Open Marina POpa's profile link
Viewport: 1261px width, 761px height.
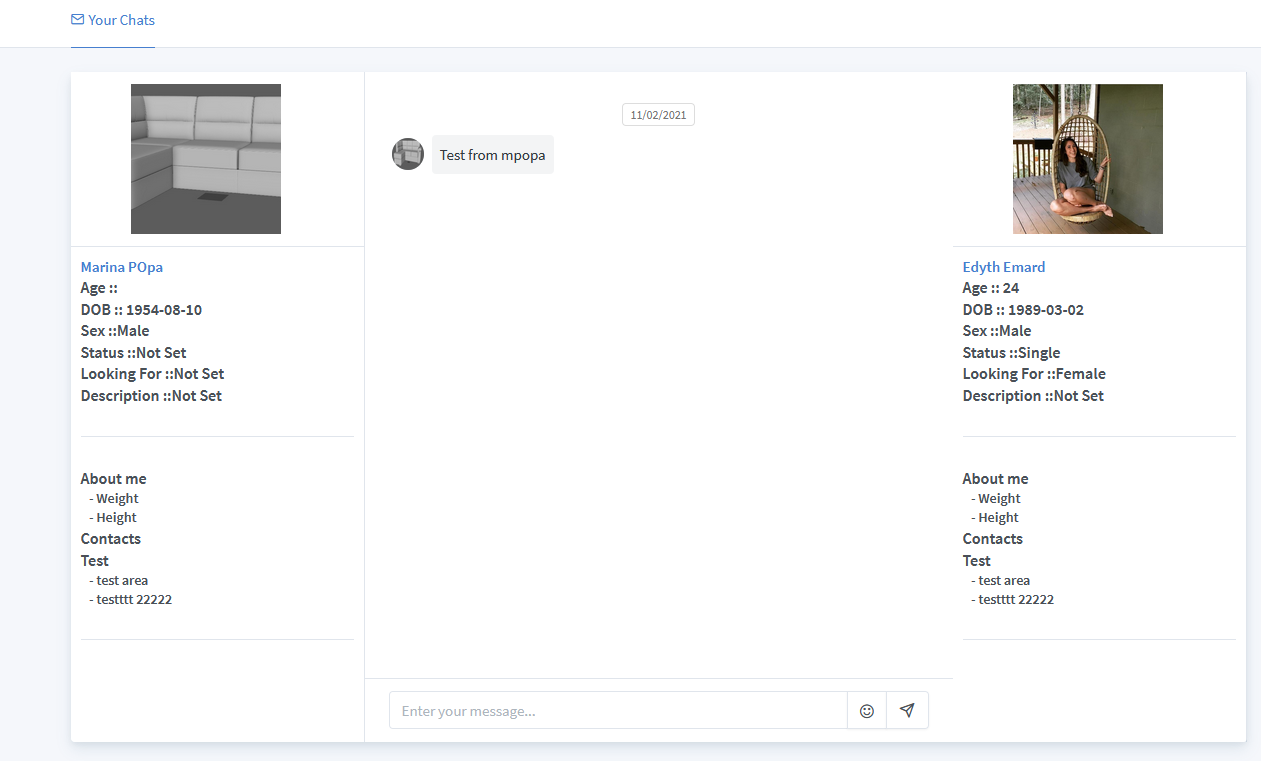(x=122, y=267)
